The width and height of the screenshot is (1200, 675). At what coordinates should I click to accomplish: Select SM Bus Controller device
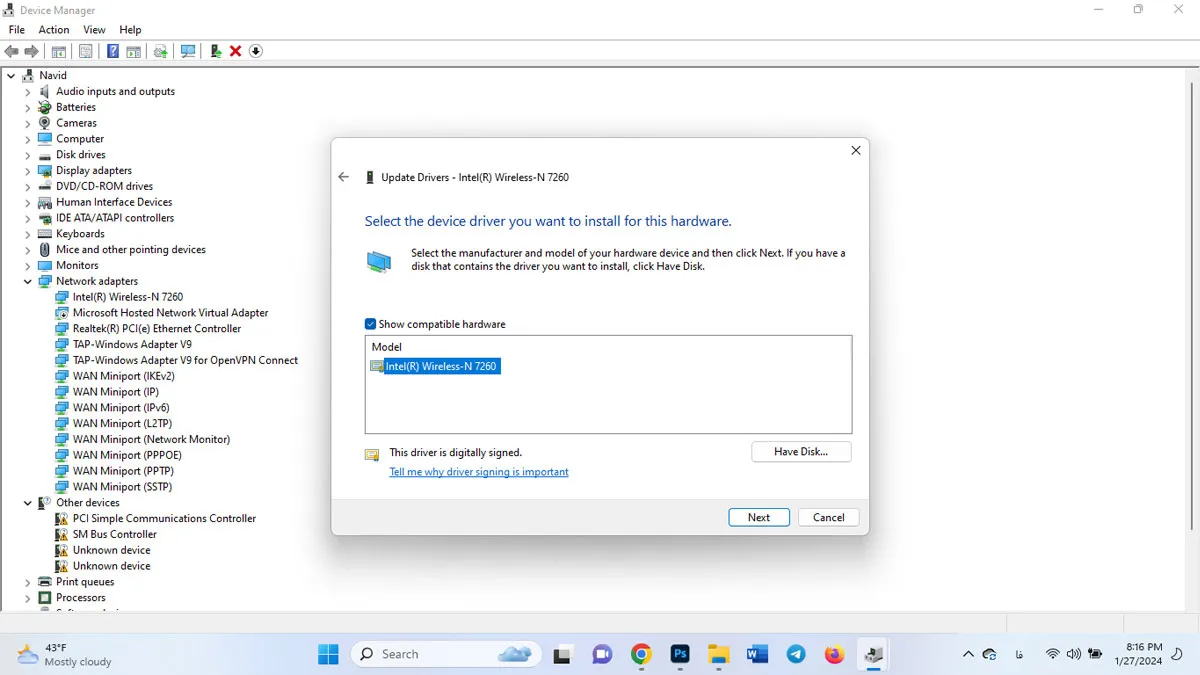tap(115, 534)
